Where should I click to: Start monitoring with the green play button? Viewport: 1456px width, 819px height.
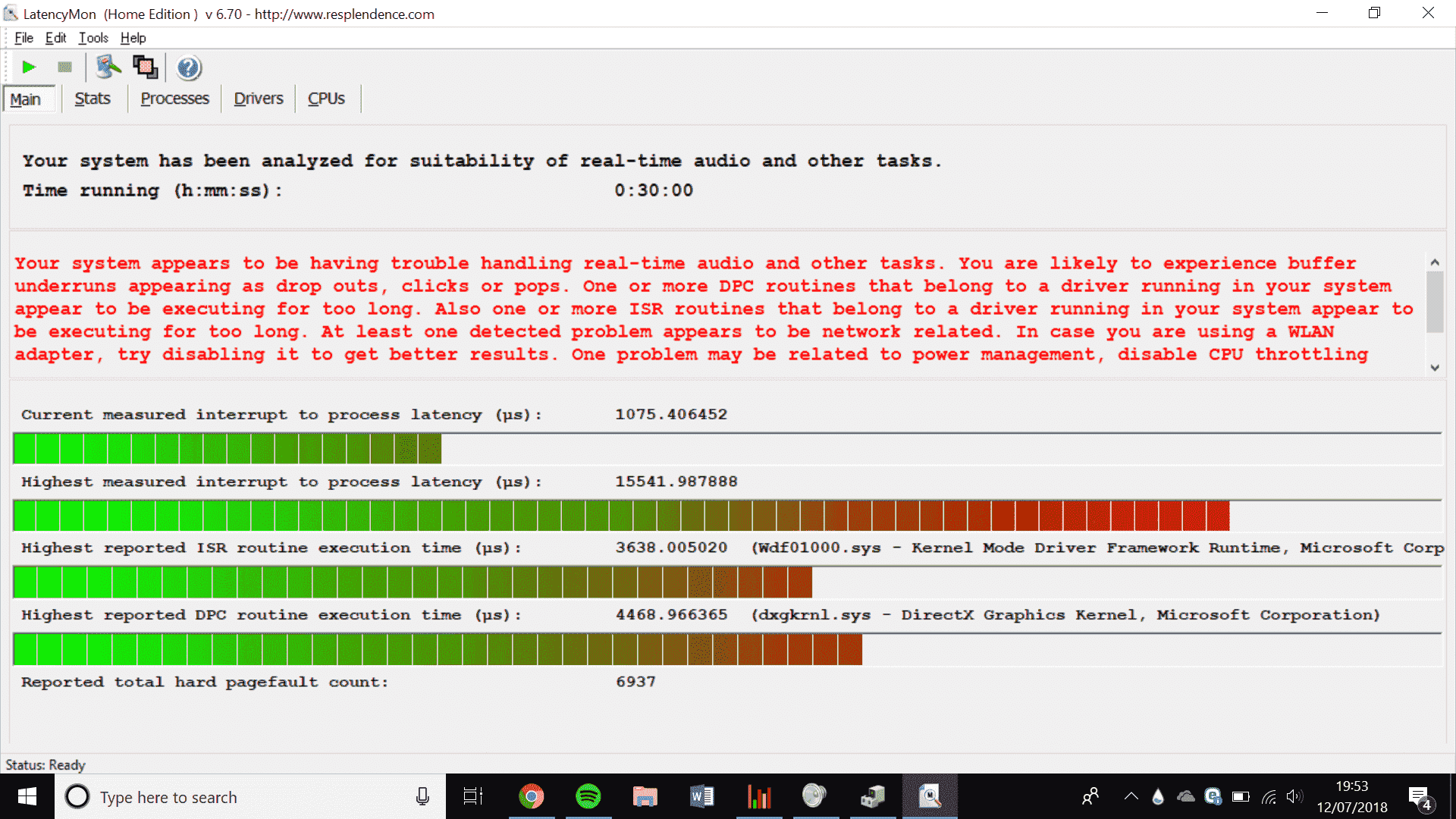click(29, 67)
